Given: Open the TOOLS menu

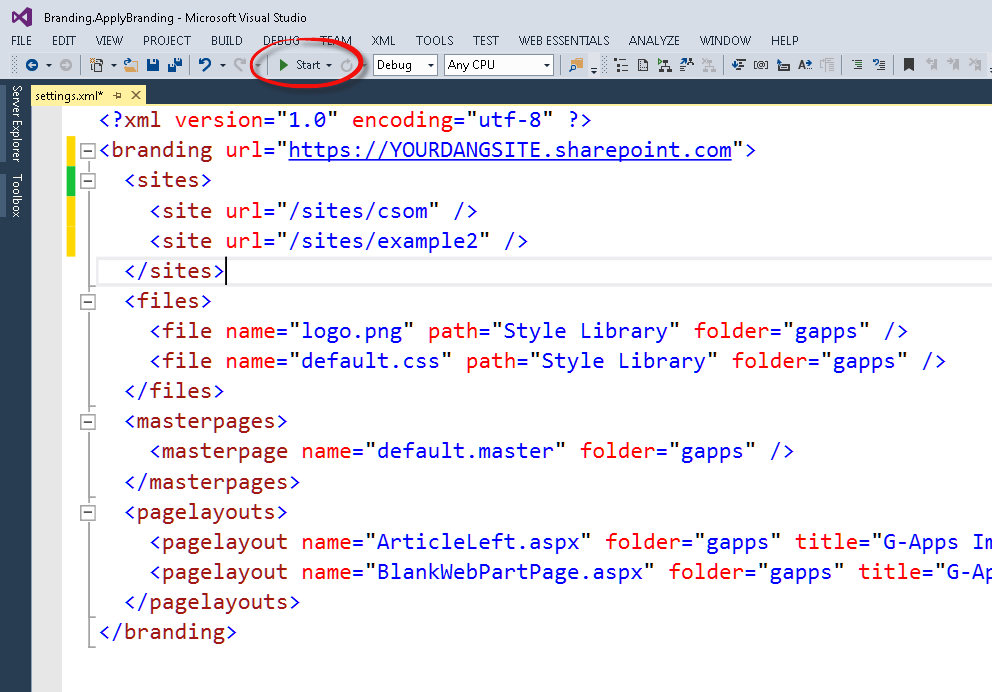Looking at the screenshot, I should (x=434, y=40).
